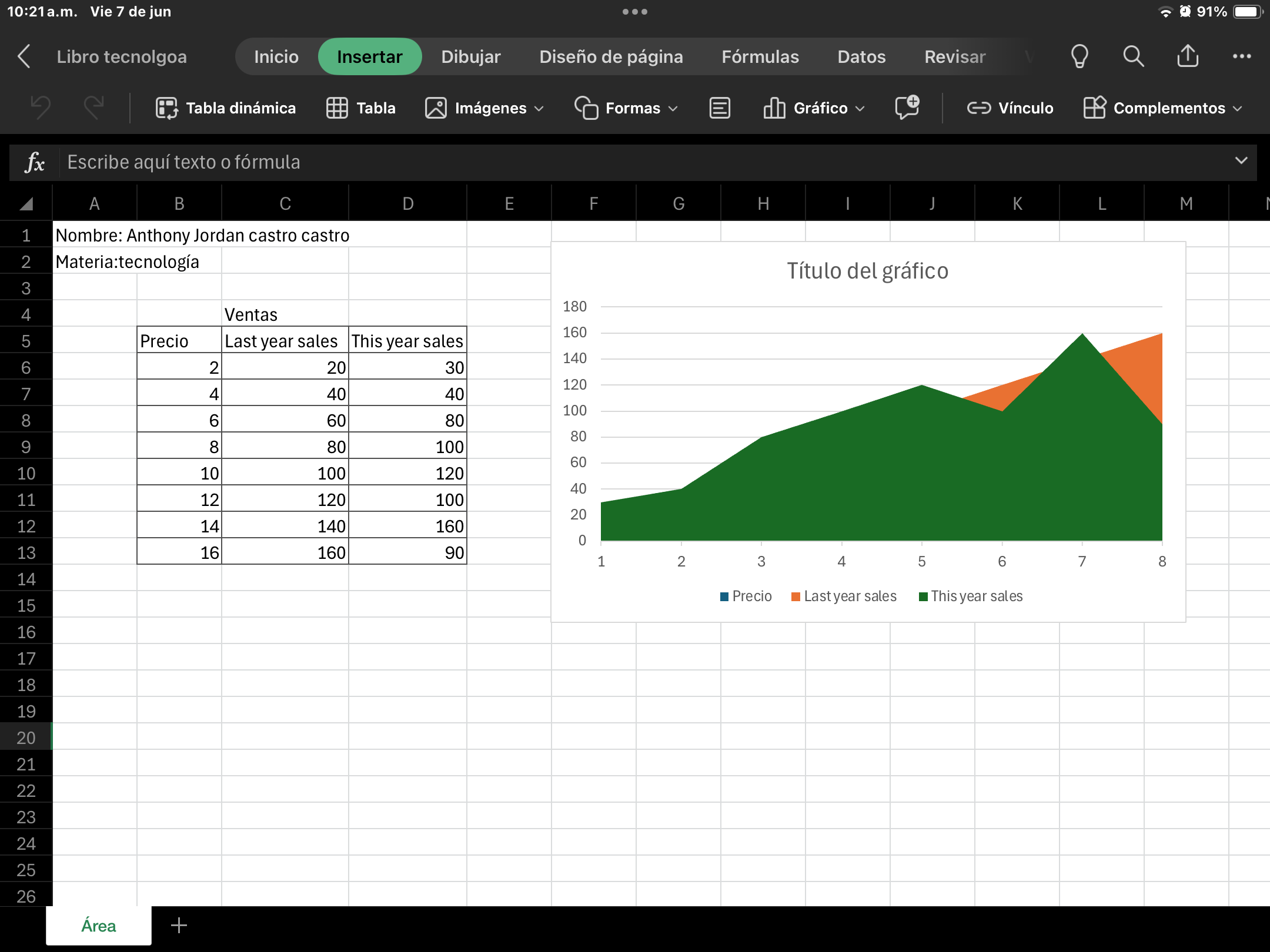Screen dimensions: 1270x952
Task: Click the undo arrow
Action: [41, 108]
